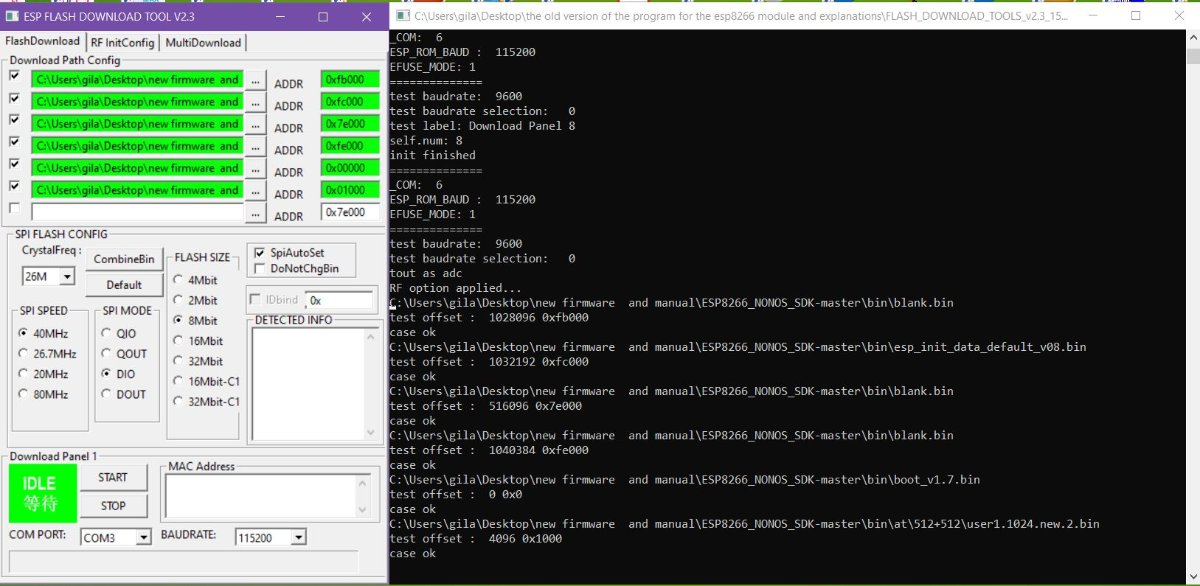This screenshot has width=1200, height=586.
Task: Click the console window vertical scrollbar
Action: tap(1192, 306)
